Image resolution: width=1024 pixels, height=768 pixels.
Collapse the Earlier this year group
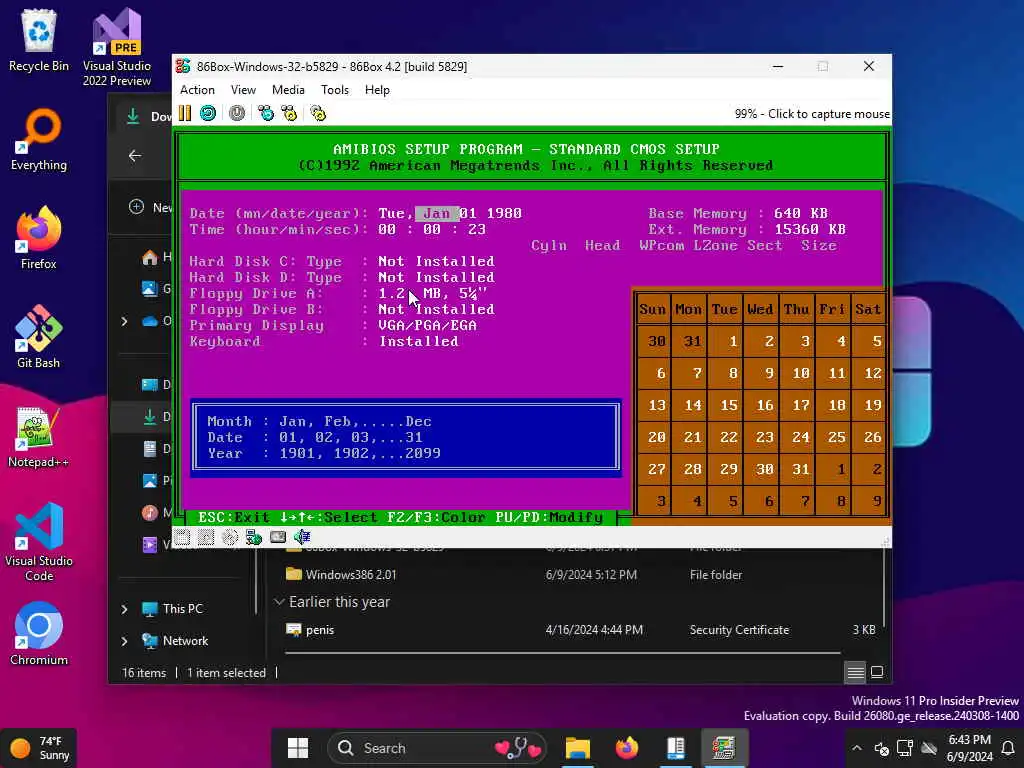tap(279, 601)
